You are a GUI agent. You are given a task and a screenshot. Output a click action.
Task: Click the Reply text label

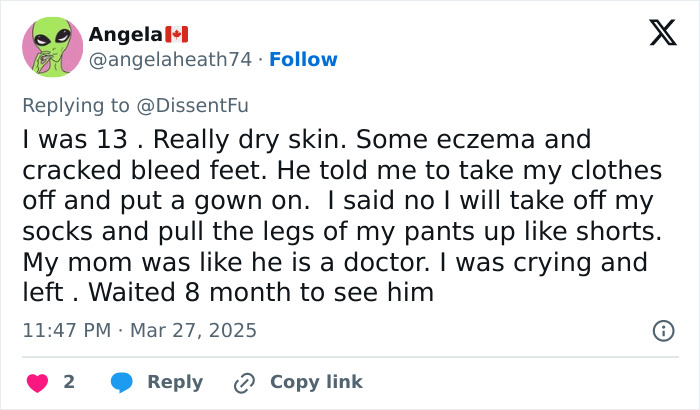point(175,382)
